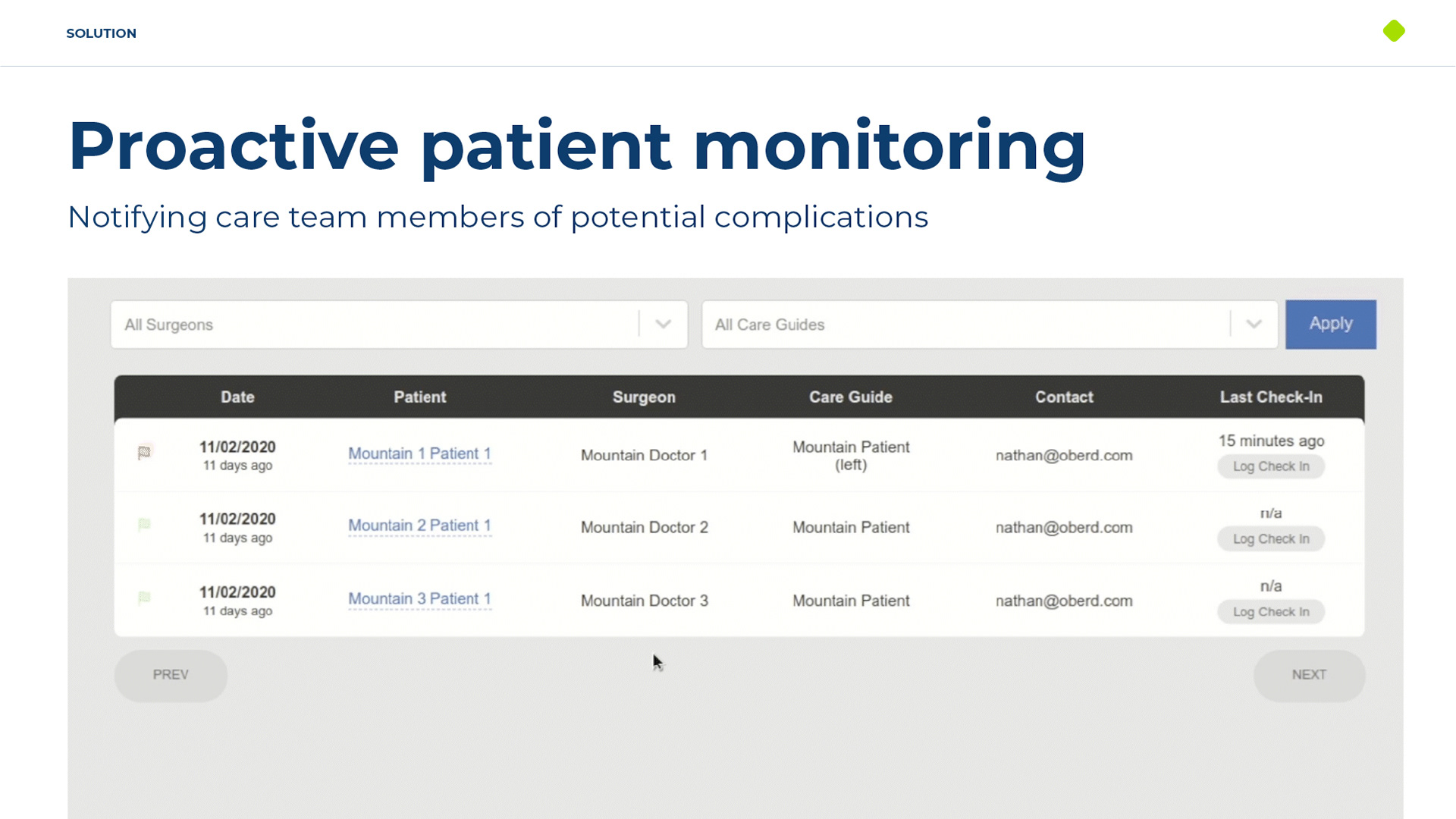This screenshot has height=819, width=1456.
Task: Click the Last Check-In column header
Action: 1271,397
